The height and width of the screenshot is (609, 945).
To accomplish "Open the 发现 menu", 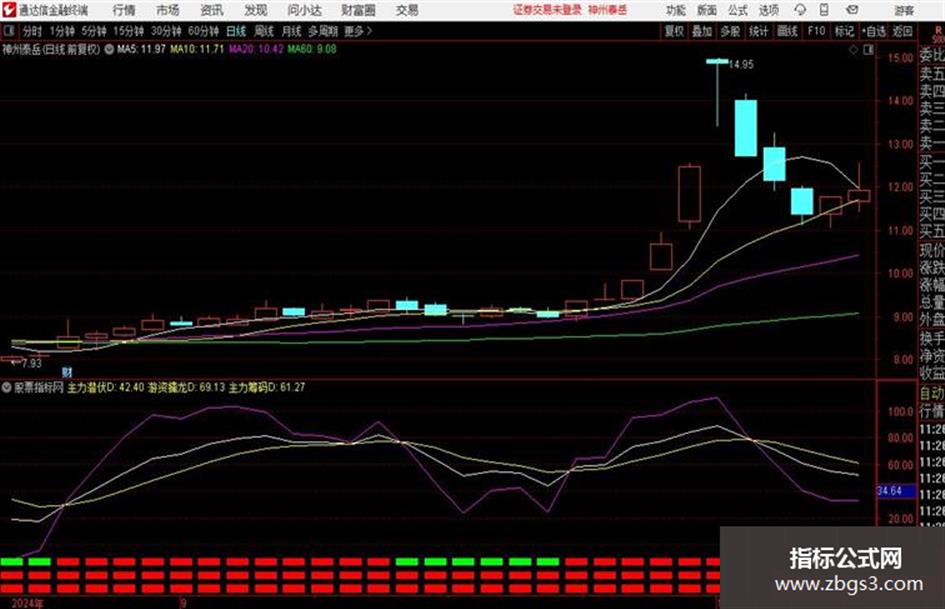I will (256, 10).
